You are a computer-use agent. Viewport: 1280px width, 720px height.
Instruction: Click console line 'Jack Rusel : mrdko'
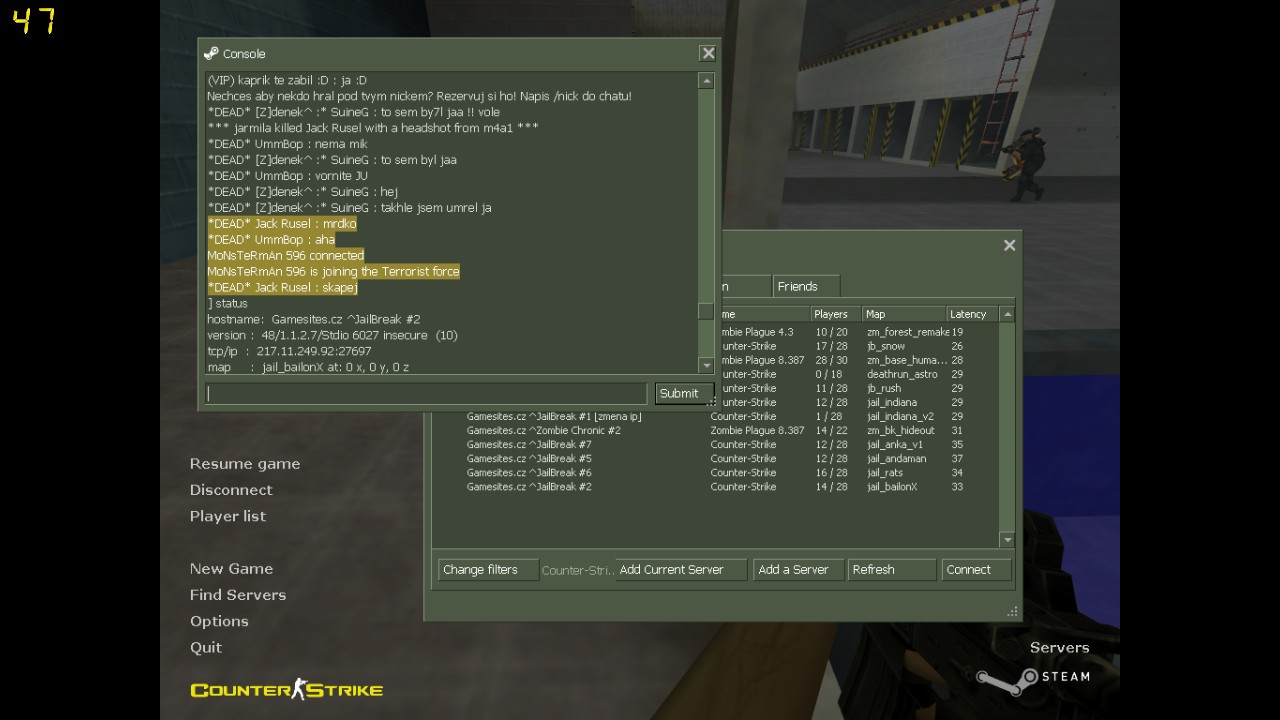(282, 224)
